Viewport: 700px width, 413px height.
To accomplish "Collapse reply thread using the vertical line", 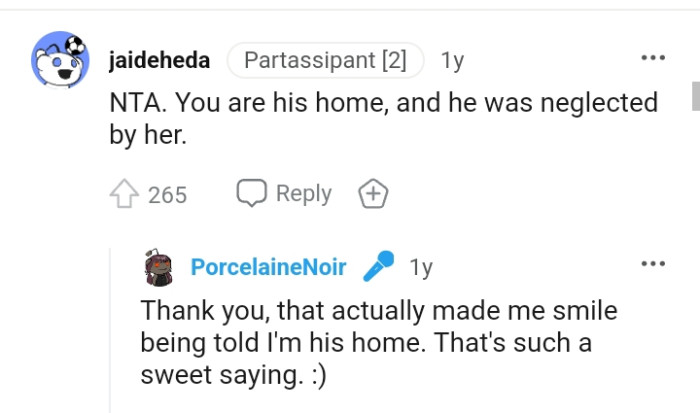I will 111,330.
